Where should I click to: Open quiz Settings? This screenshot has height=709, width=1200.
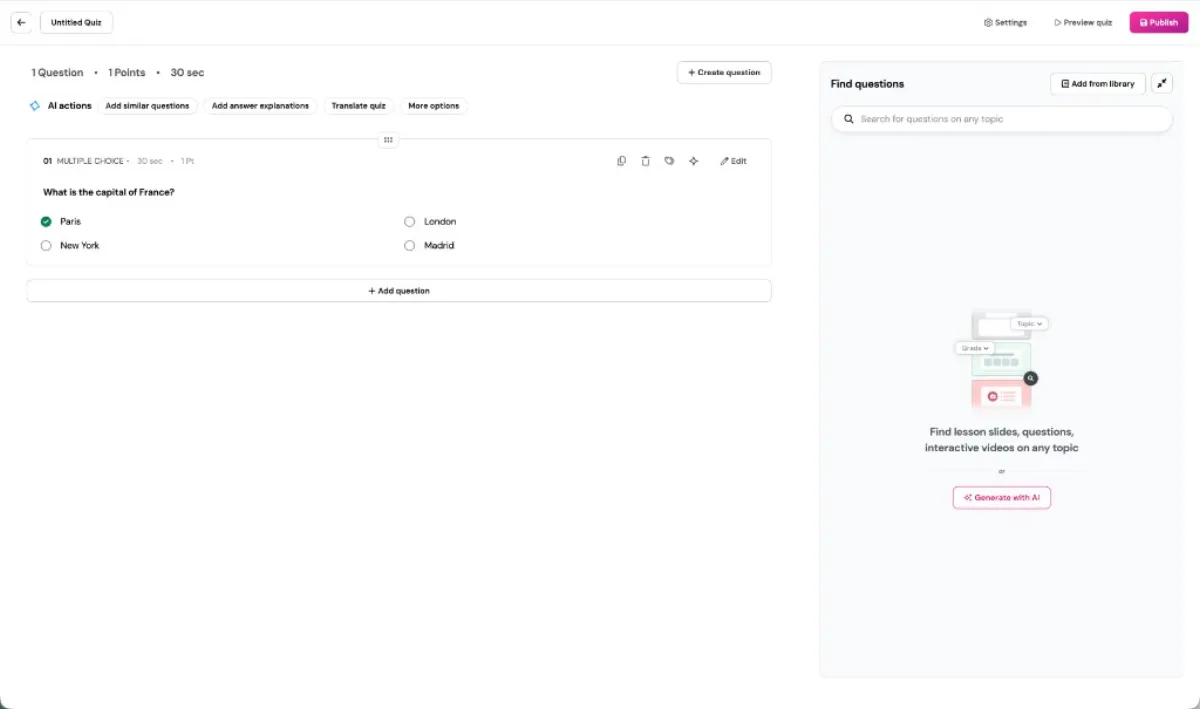[x=1005, y=22]
